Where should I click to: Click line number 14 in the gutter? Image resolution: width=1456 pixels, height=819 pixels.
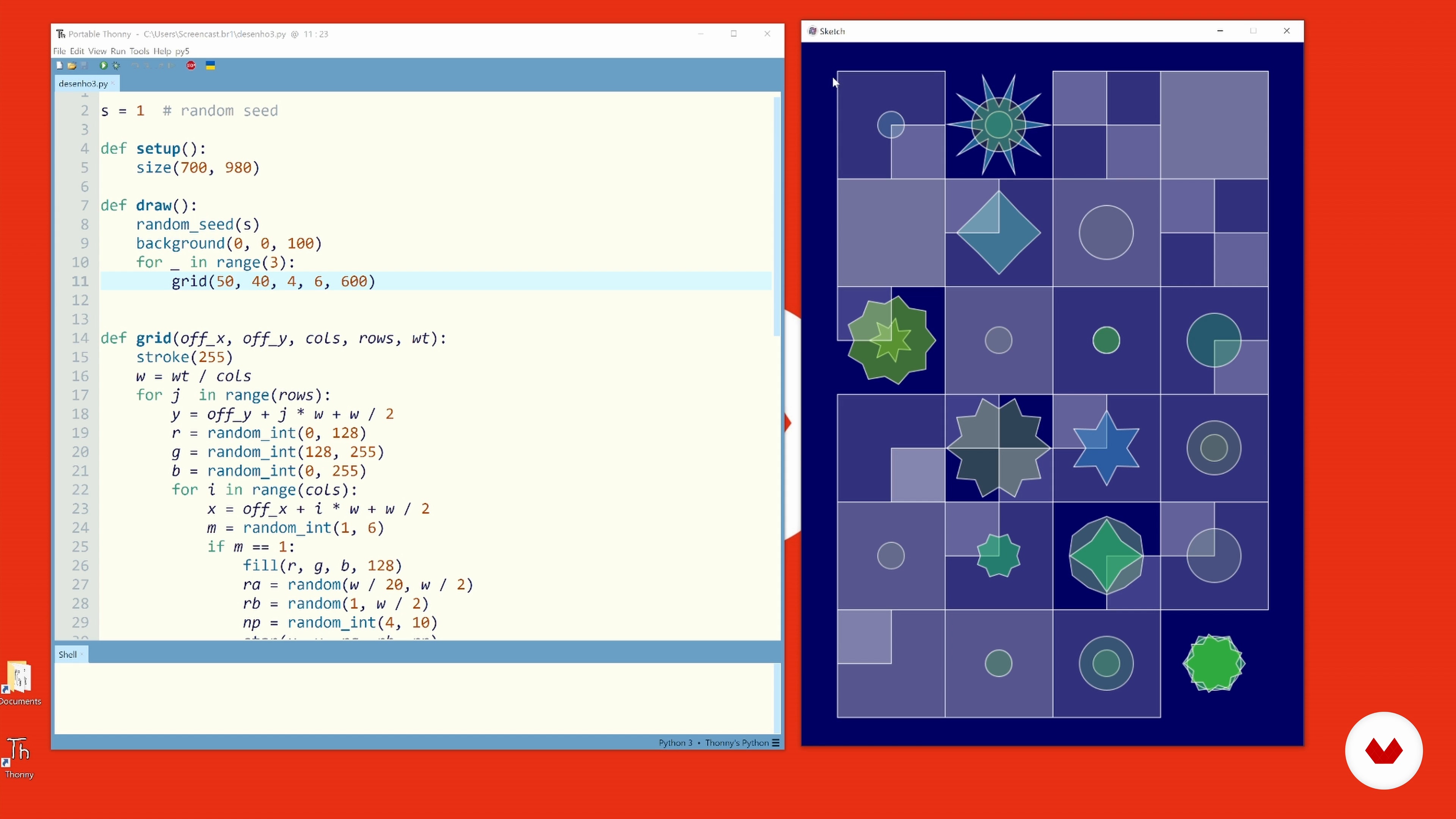coord(80,338)
